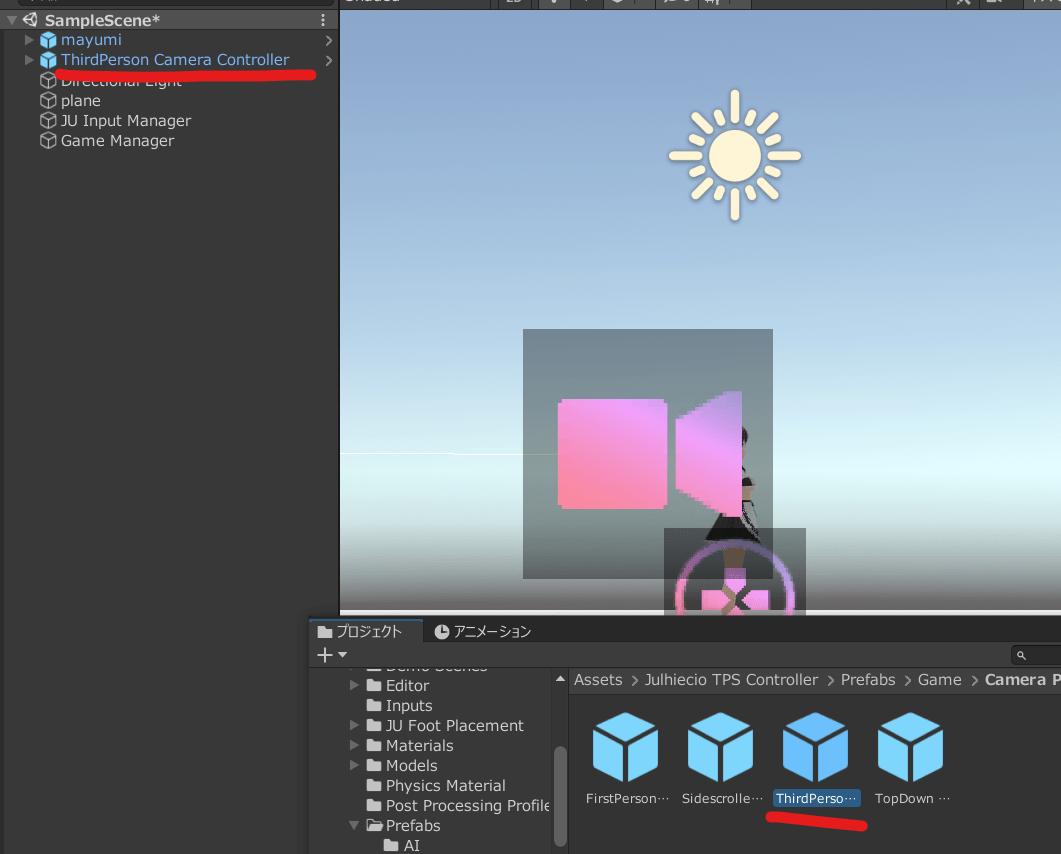Click Game Manager cube icon

(48, 141)
